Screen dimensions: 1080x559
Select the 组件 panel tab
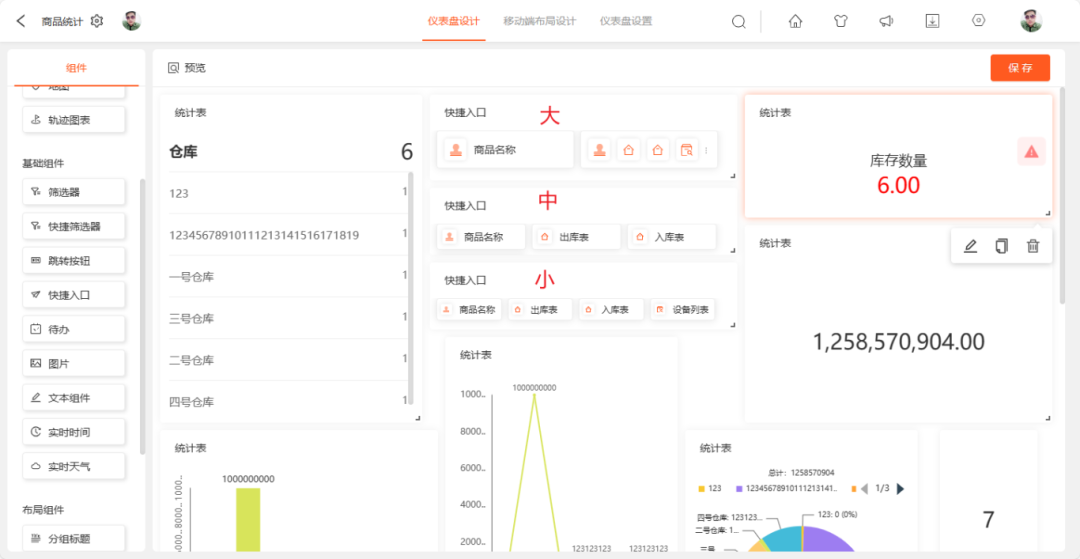(76, 67)
